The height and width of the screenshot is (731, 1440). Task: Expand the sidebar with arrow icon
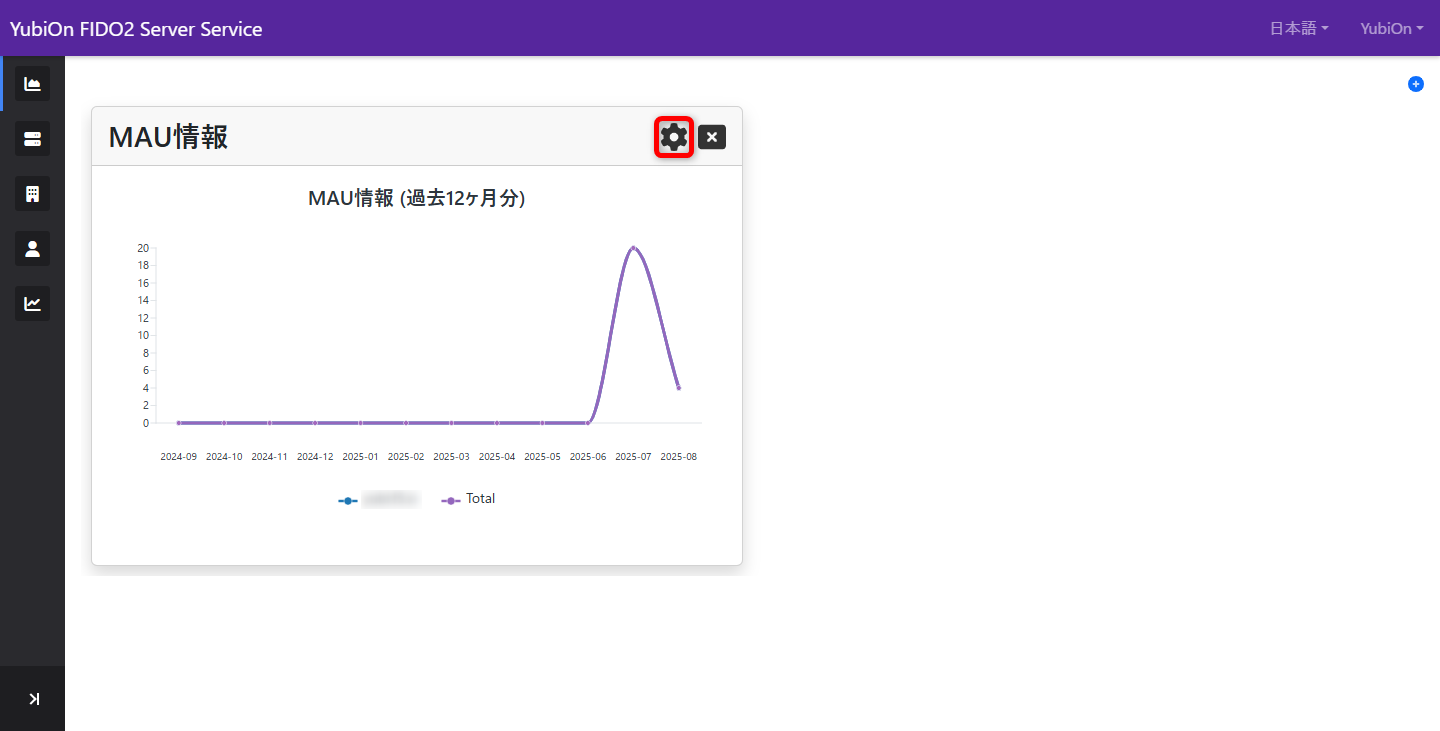tap(33, 699)
